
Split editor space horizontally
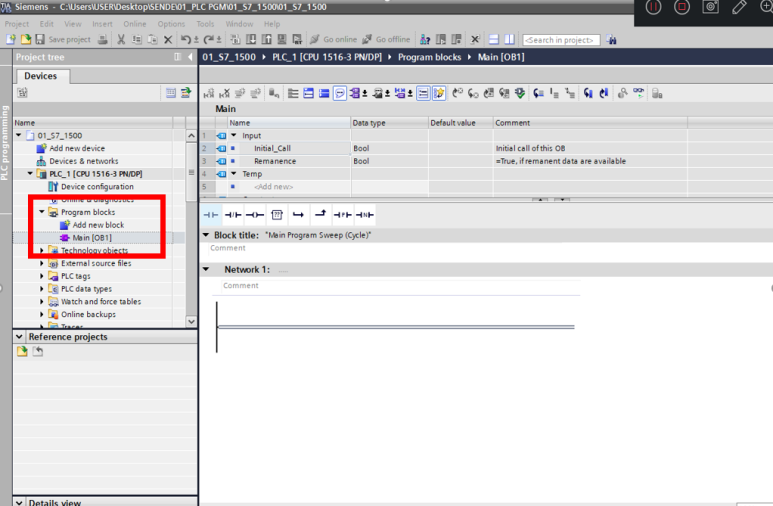(x=493, y=39)
